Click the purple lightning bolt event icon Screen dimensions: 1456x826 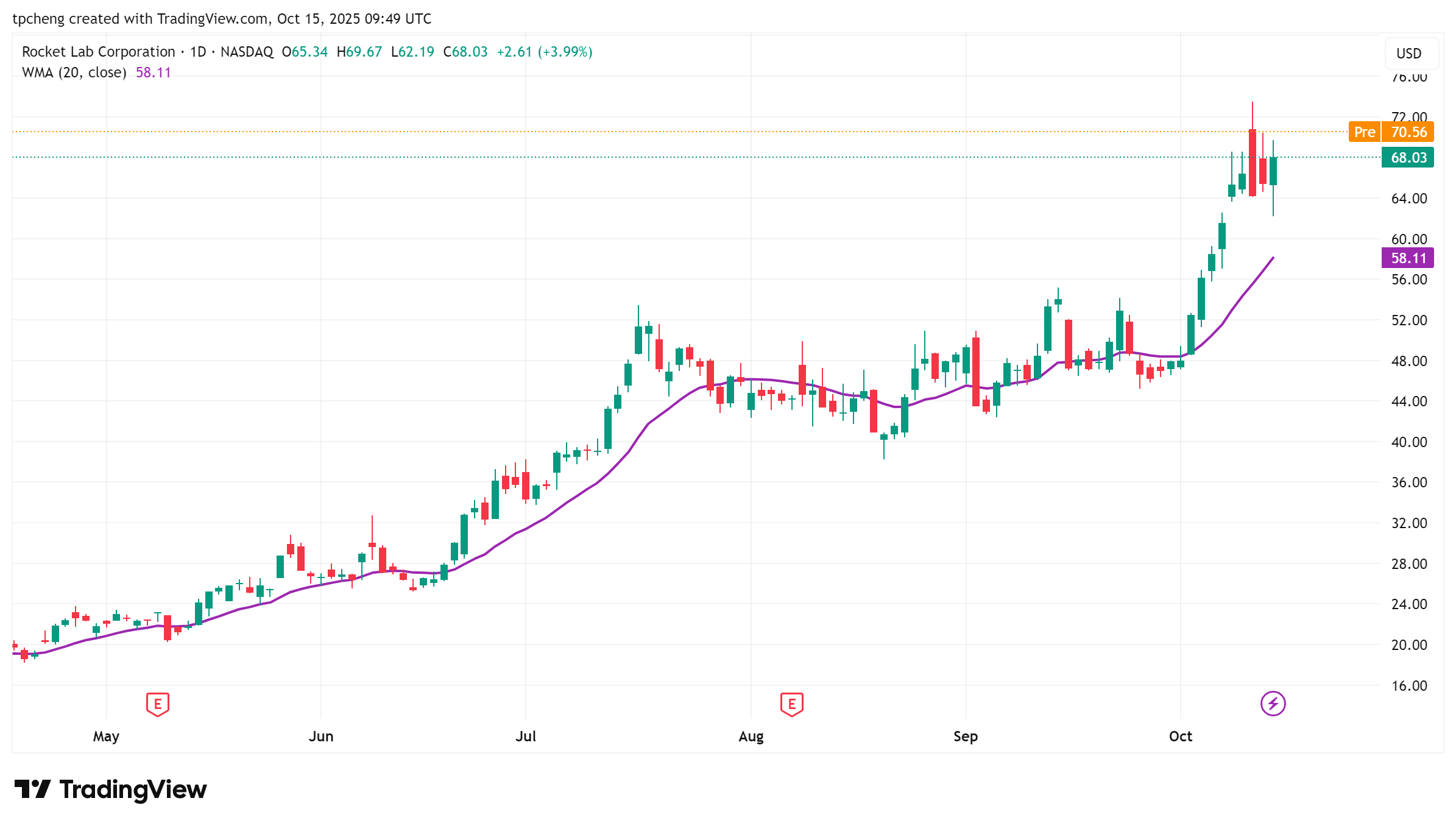(x=1273, y=704)
